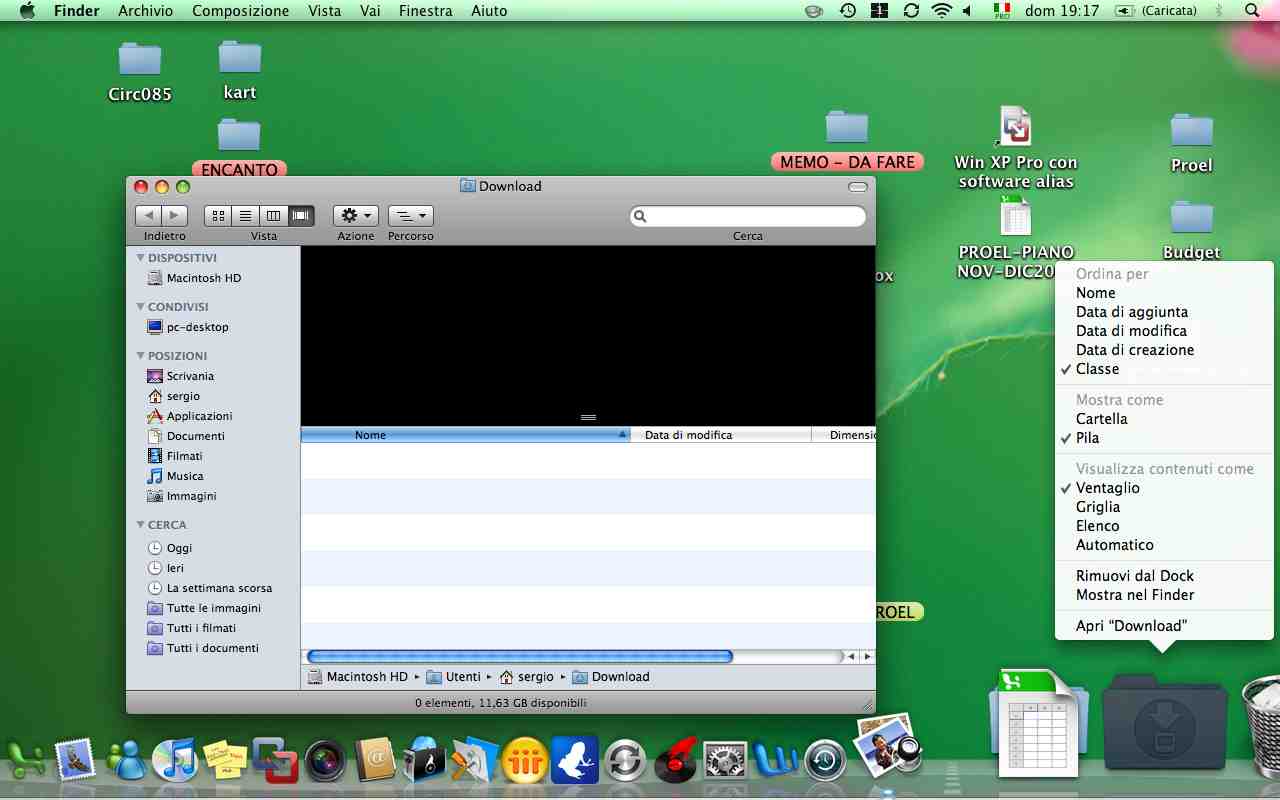Image resolution: width=1280 pixels, height=800 pixels.
Task: Open Address Book in the Dock
Action: [x=375, y=762]
